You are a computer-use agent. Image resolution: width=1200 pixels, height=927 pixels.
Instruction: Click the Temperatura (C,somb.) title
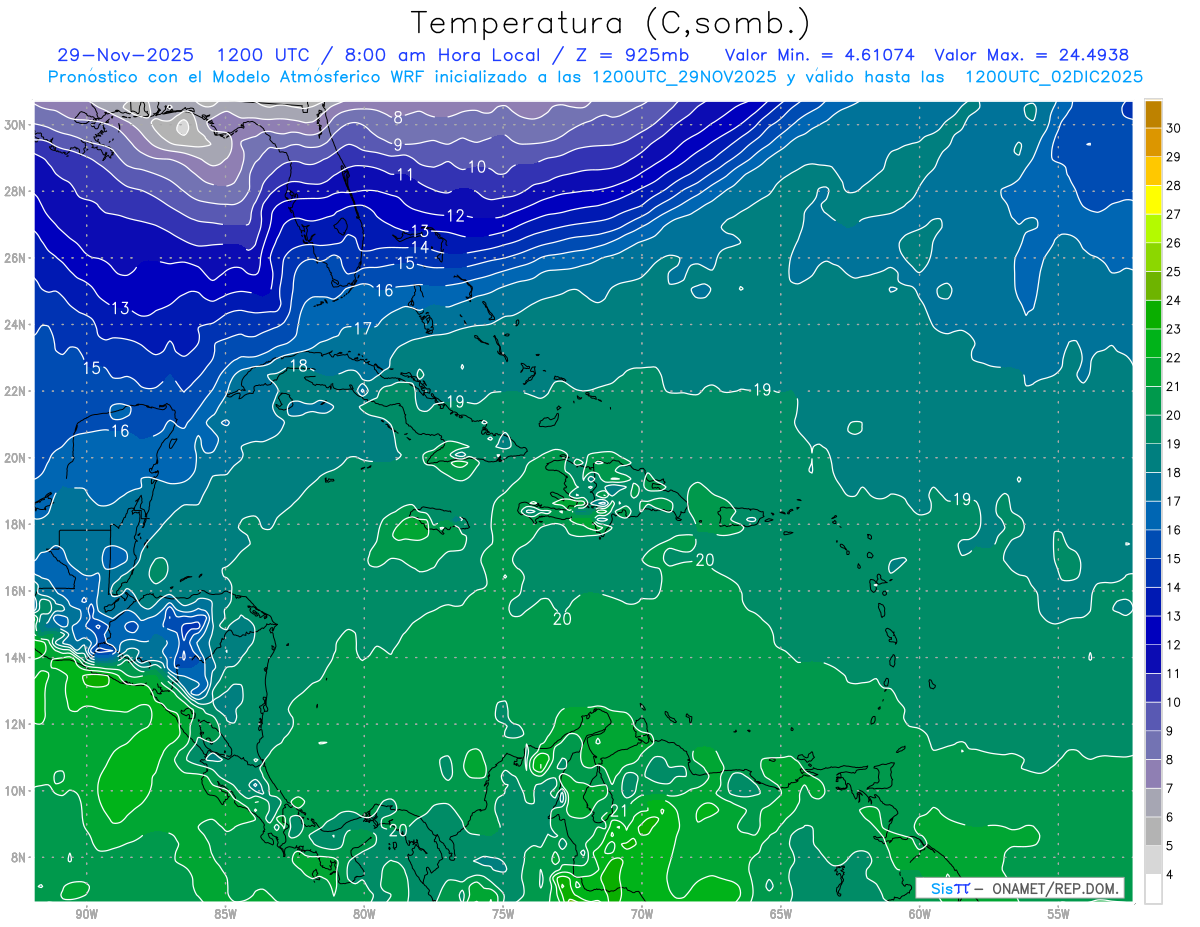pos(610,23)
